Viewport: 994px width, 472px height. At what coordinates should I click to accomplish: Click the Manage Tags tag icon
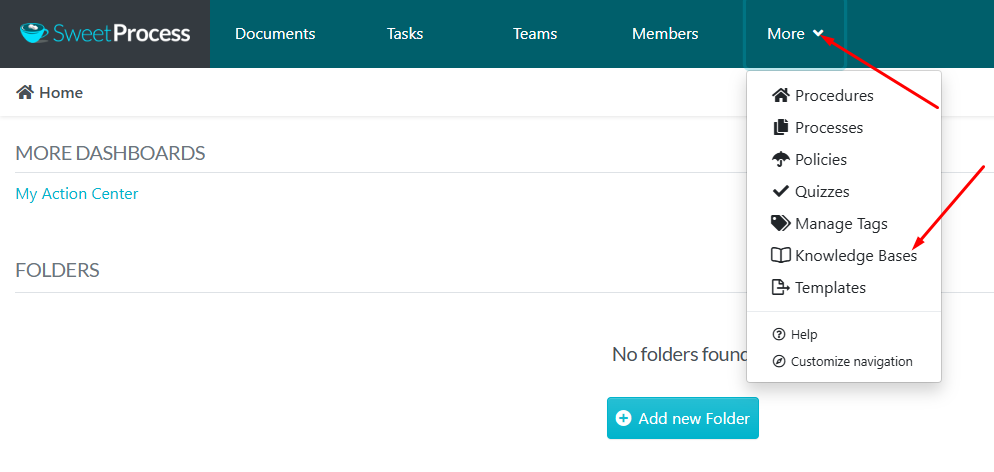pos(780,223)
